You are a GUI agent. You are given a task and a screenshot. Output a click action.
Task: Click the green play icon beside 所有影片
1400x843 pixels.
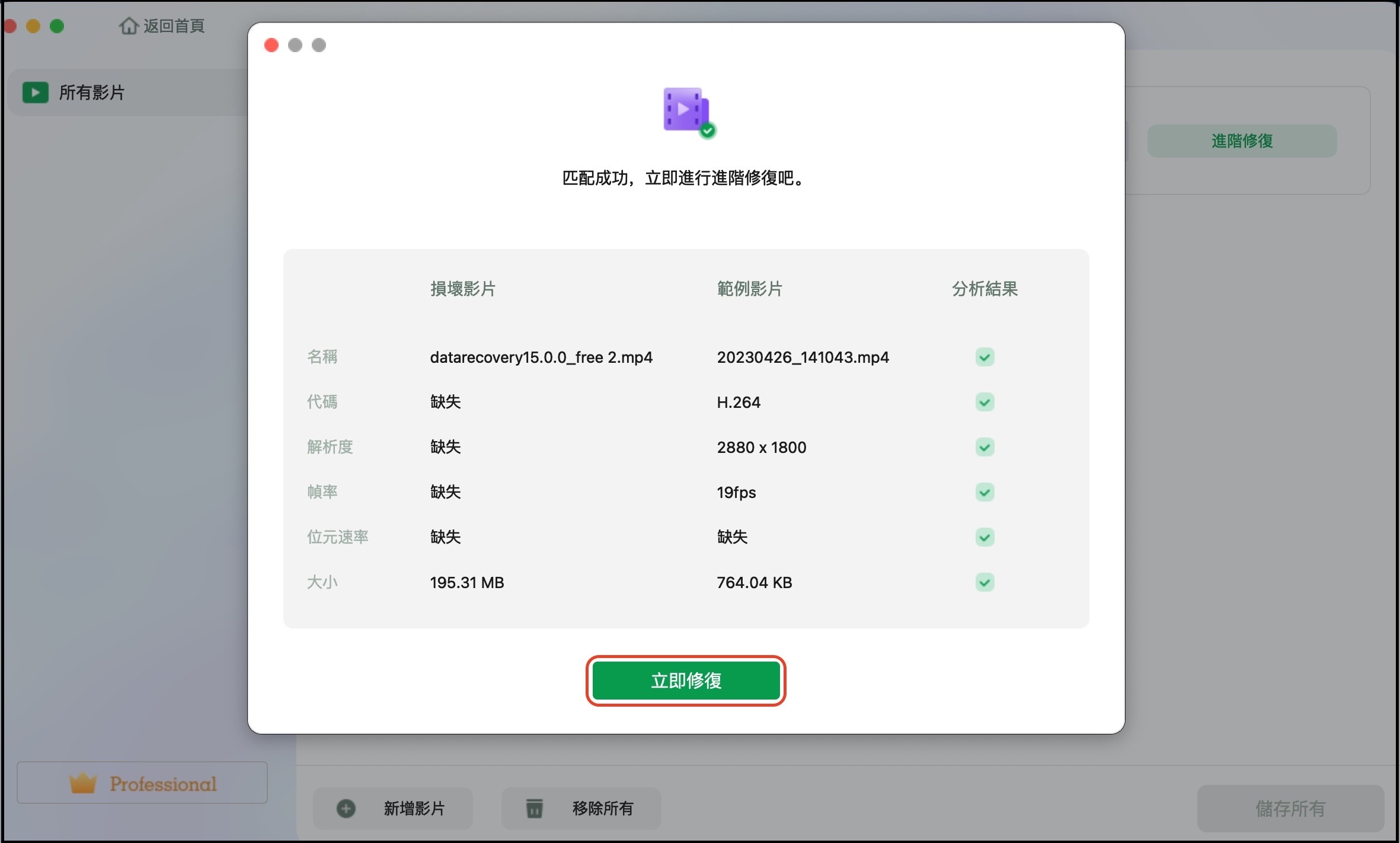click(x=36, y=92)
